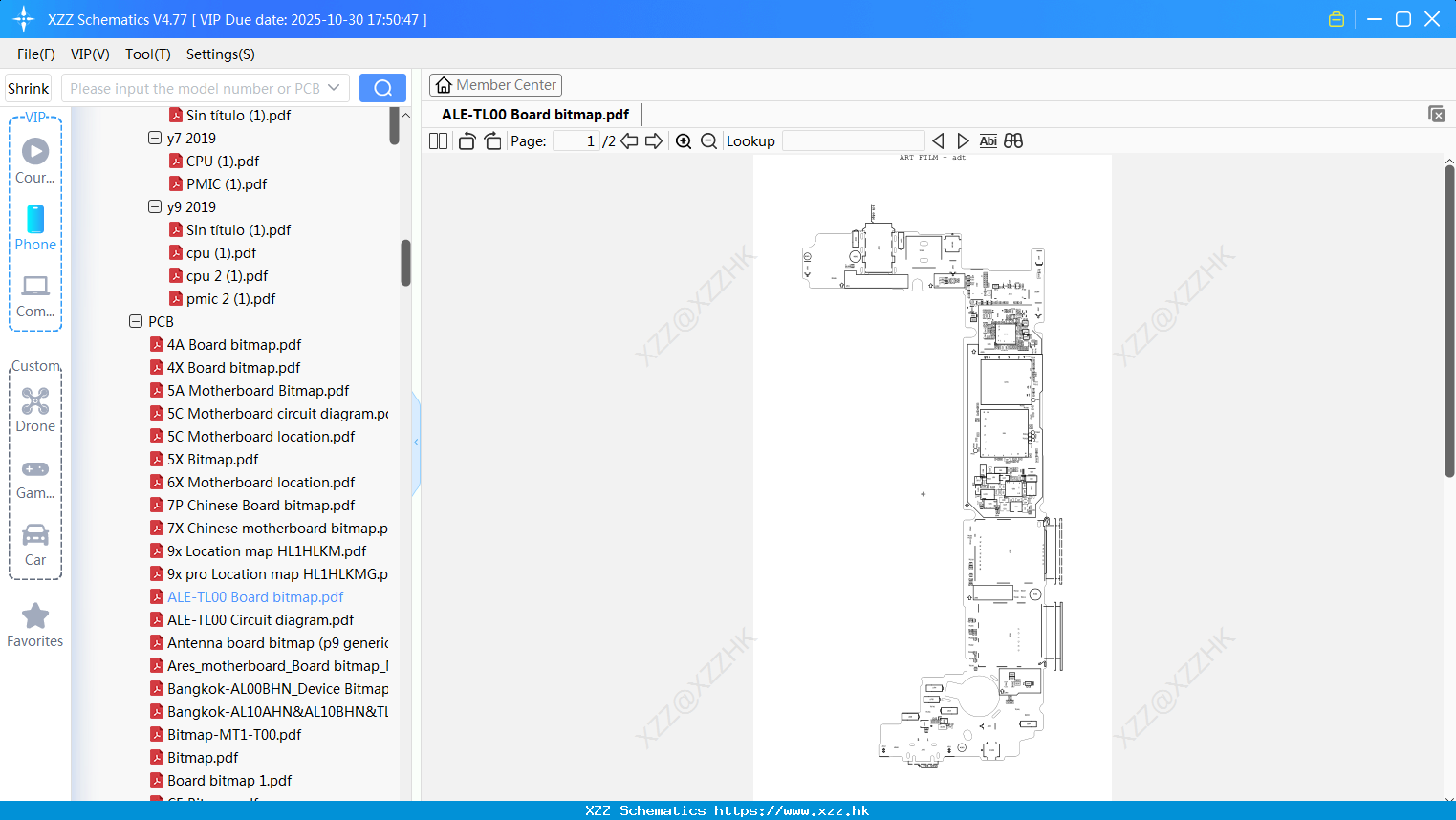
Task: Collapse the y9 2019 folder
Action: tap(155, 206)
